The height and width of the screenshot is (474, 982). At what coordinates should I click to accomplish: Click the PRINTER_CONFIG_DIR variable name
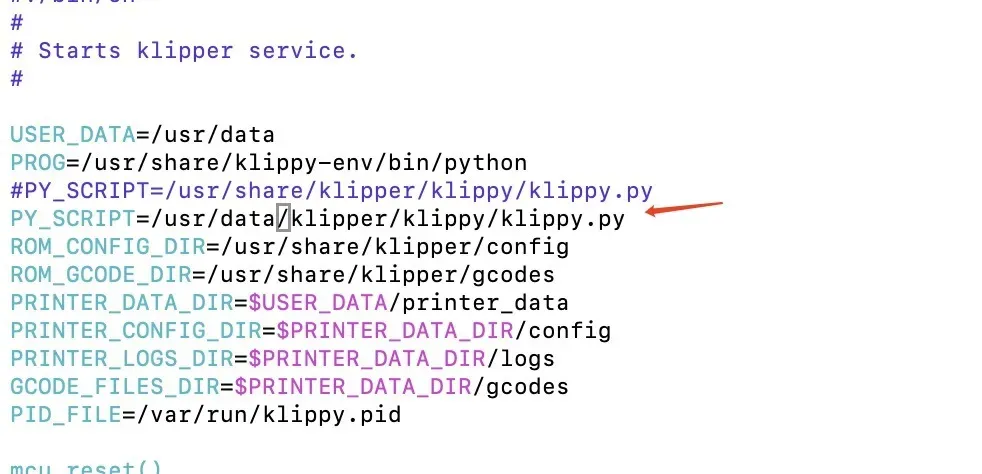[x=135, y=331]
